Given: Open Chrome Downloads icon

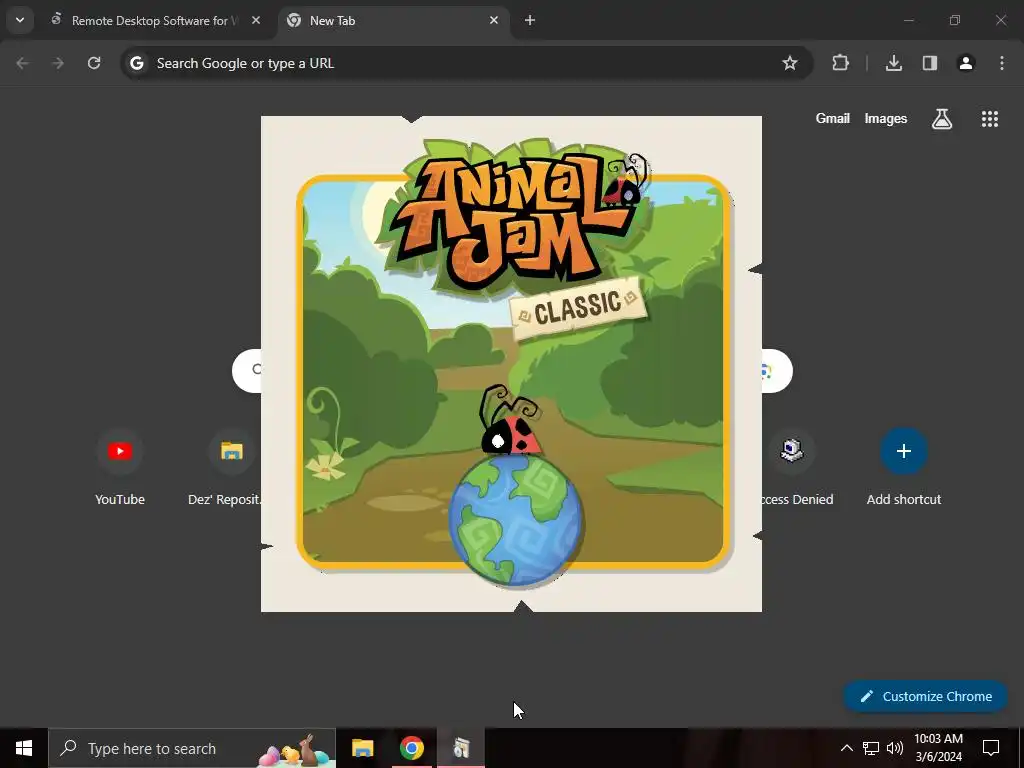Looking at the screenshot, I should pos(894,63).
